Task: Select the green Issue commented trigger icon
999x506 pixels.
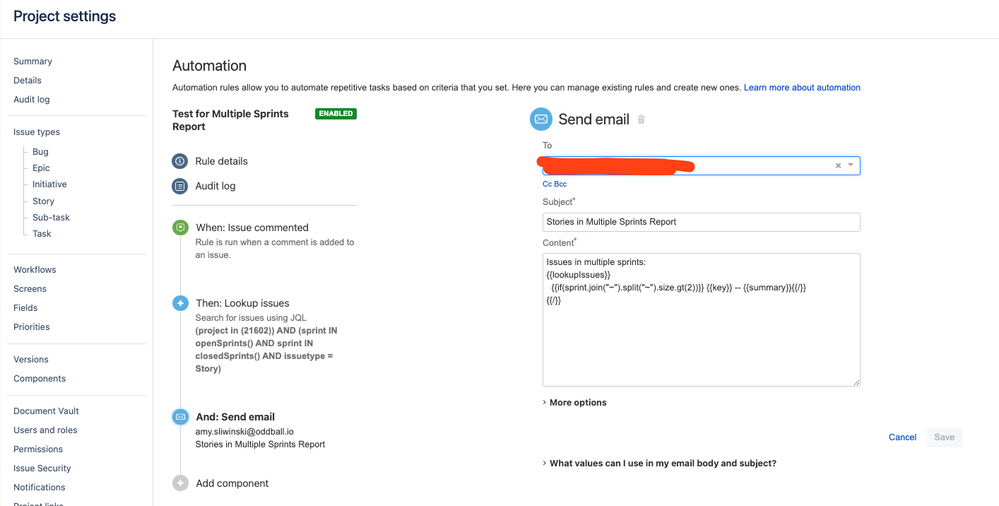Action: pyautogui.click(x=180, y=228)
